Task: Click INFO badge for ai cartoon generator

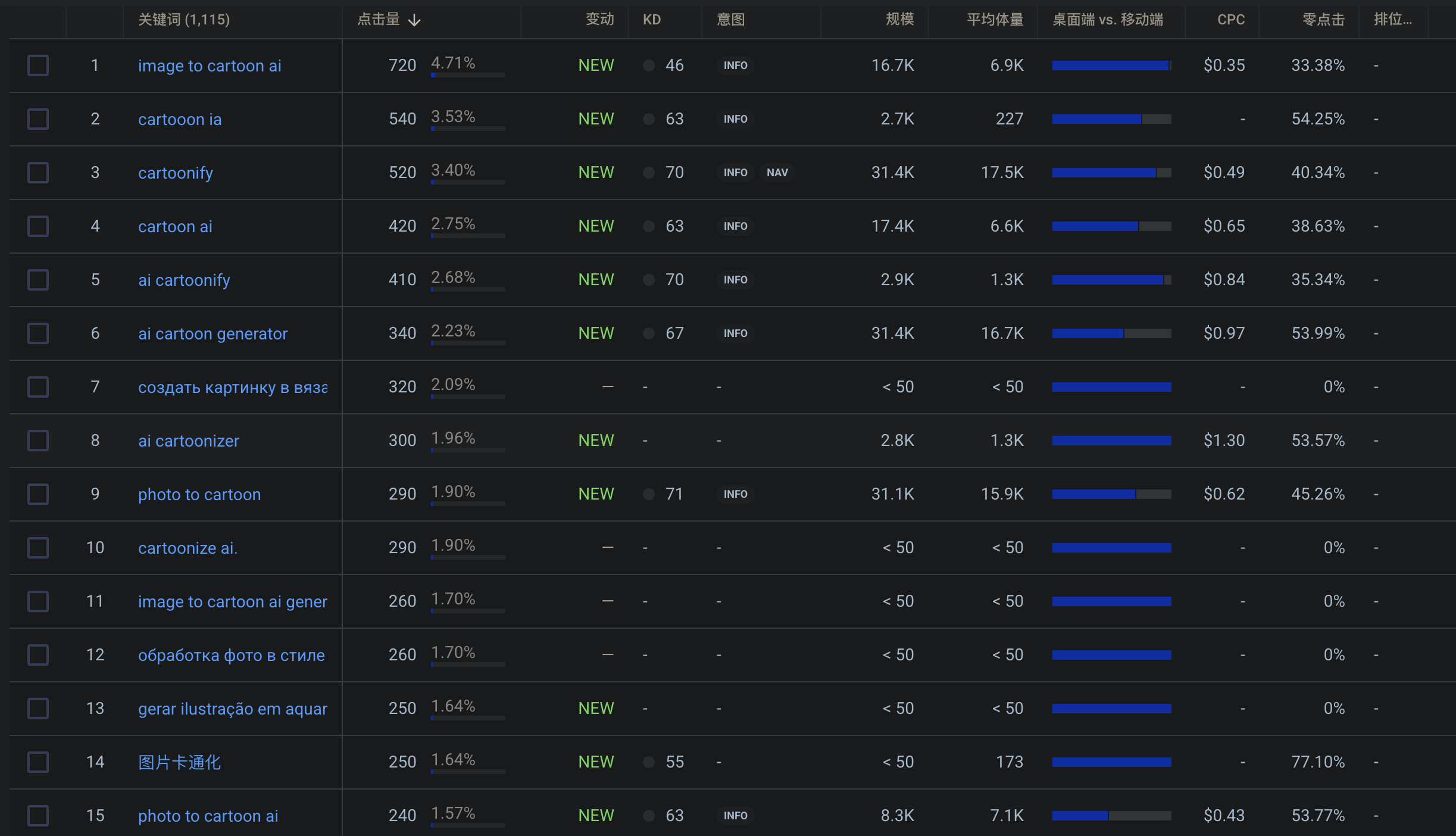Action: click(735, 333)
